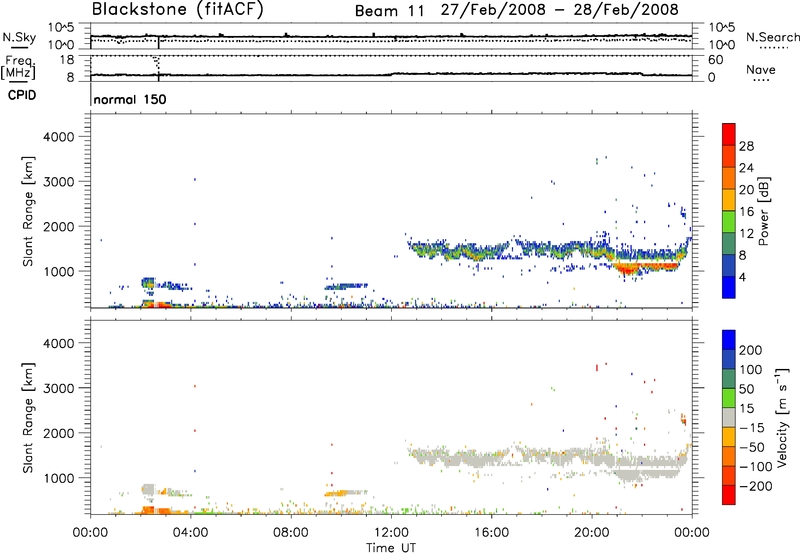
Task: Click the "Freq. [MHz]" axis label
Action: pyautogui.click(x=19, y=67)
